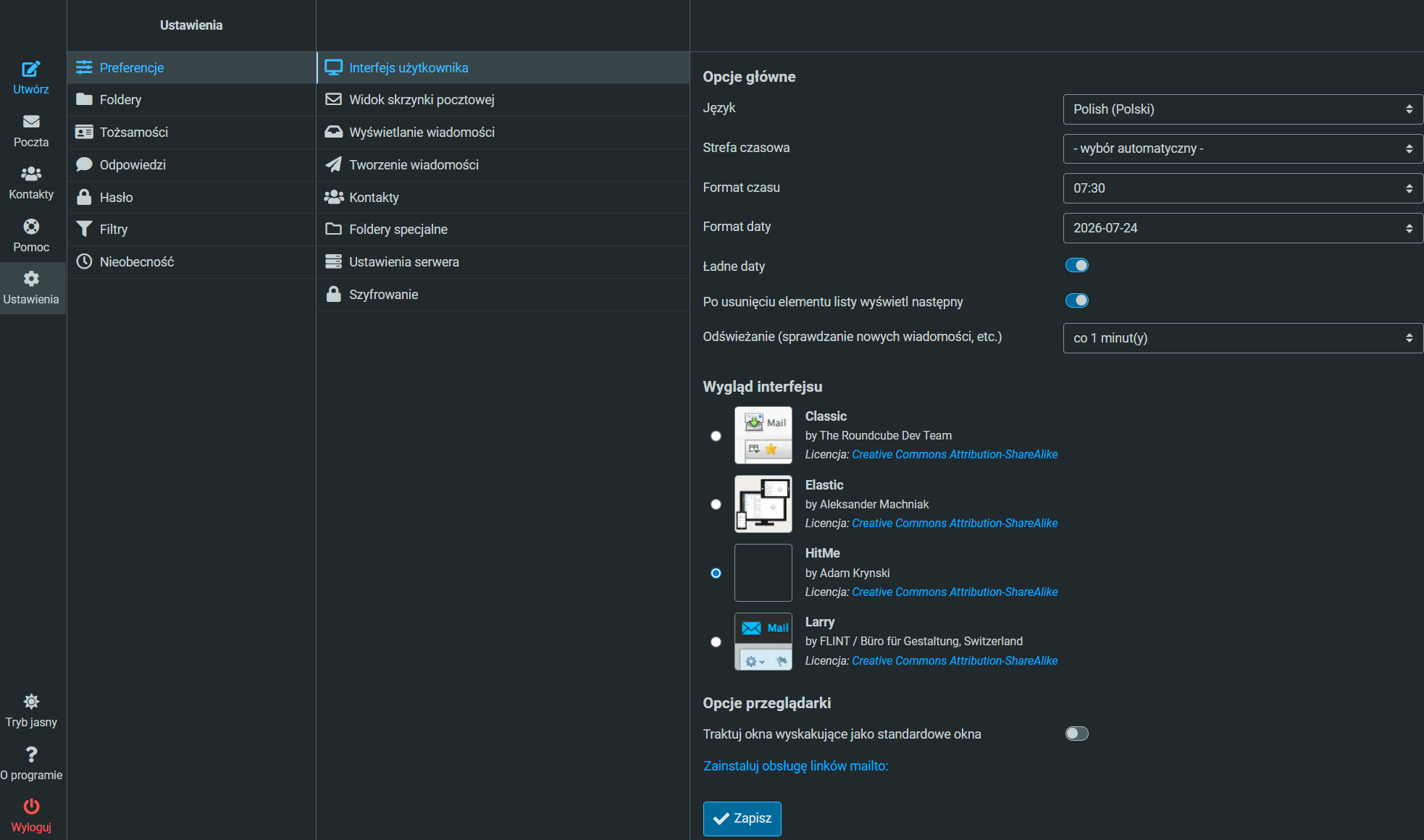Open Widok skrzynki pocztowej section
Viewport: 1424px width, 840px height.
coord(422,100)
